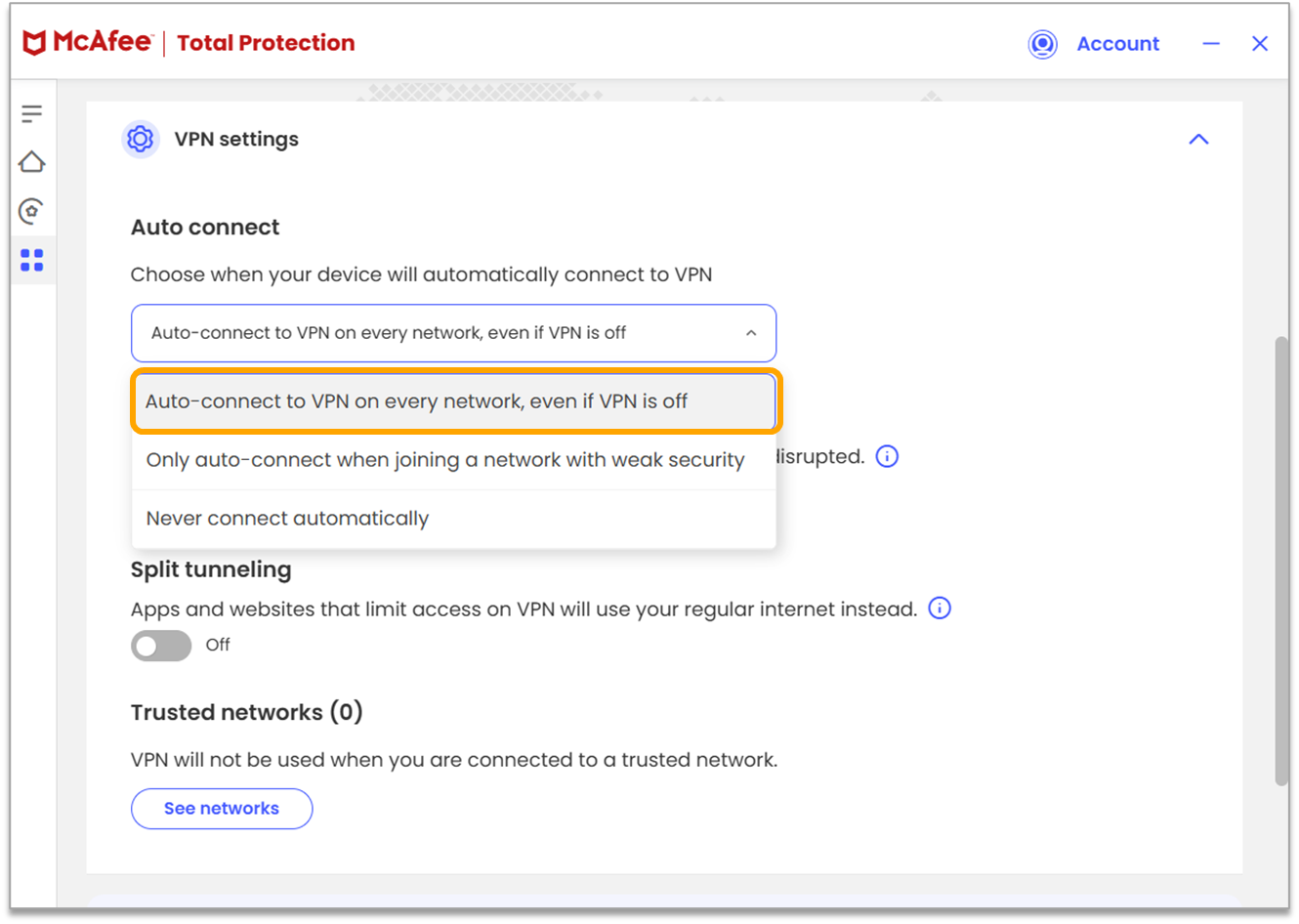Minimize the McAfee window

pos(1211,44)
